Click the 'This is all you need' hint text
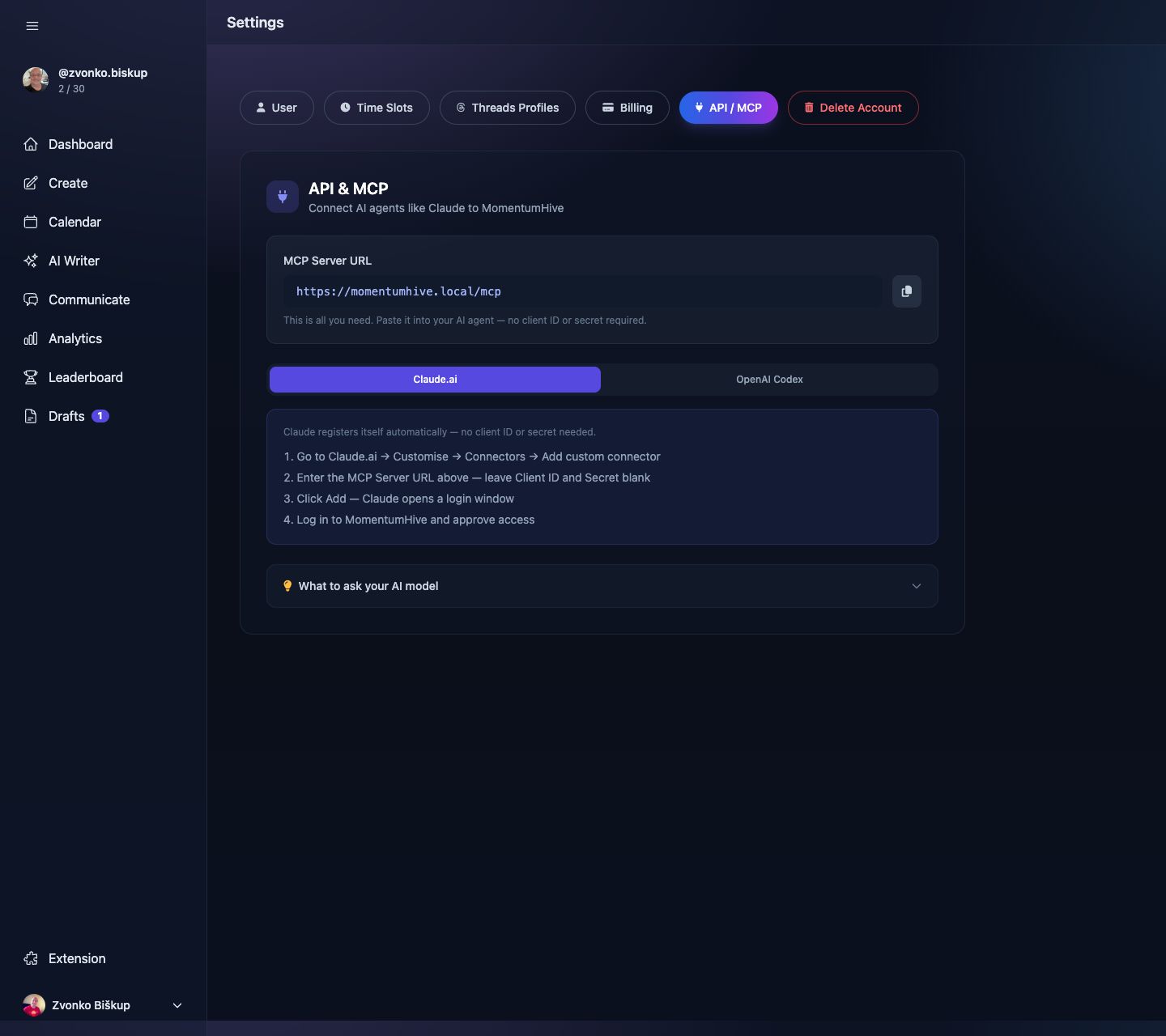 pyautogui.click(x=465, y=321)
